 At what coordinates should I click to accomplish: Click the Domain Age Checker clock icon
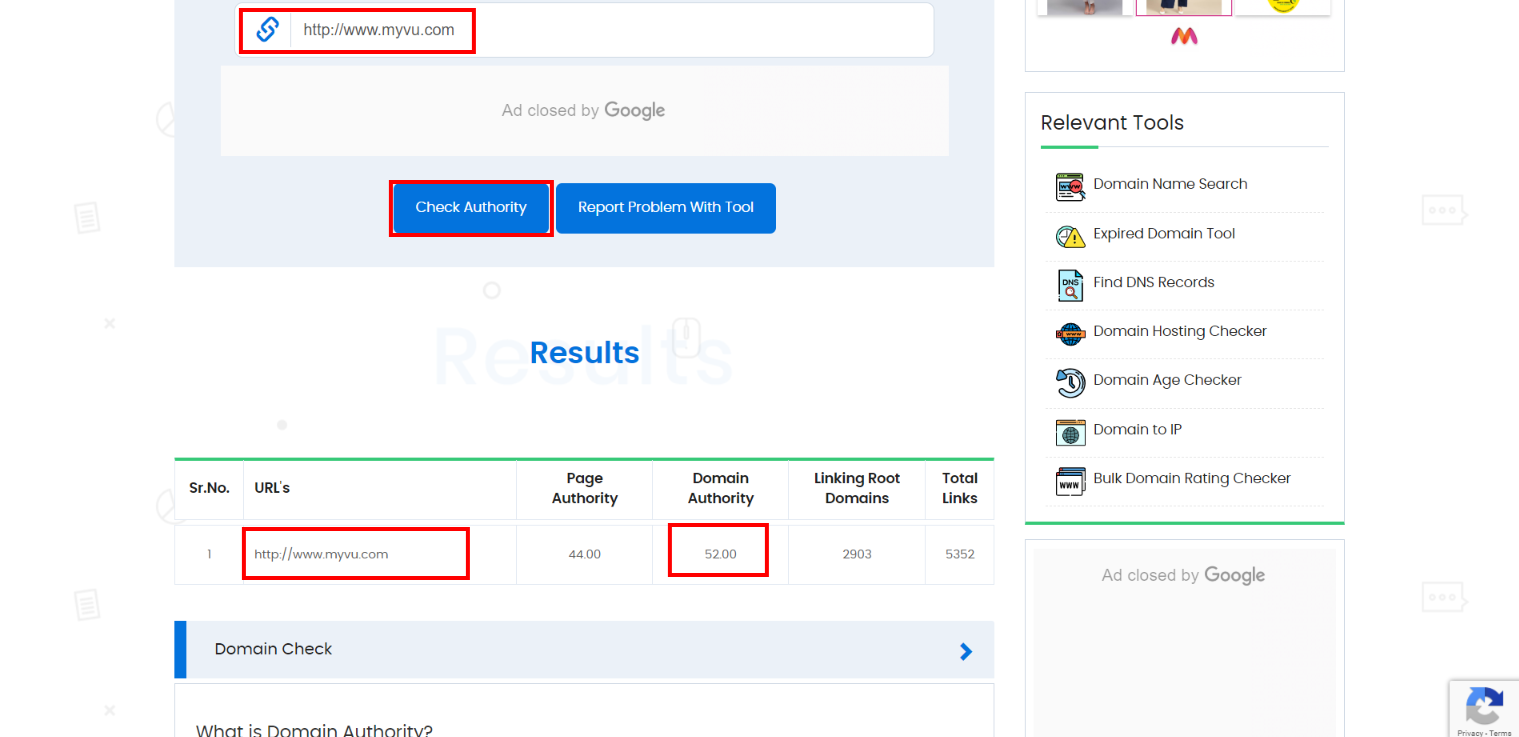1070,382
